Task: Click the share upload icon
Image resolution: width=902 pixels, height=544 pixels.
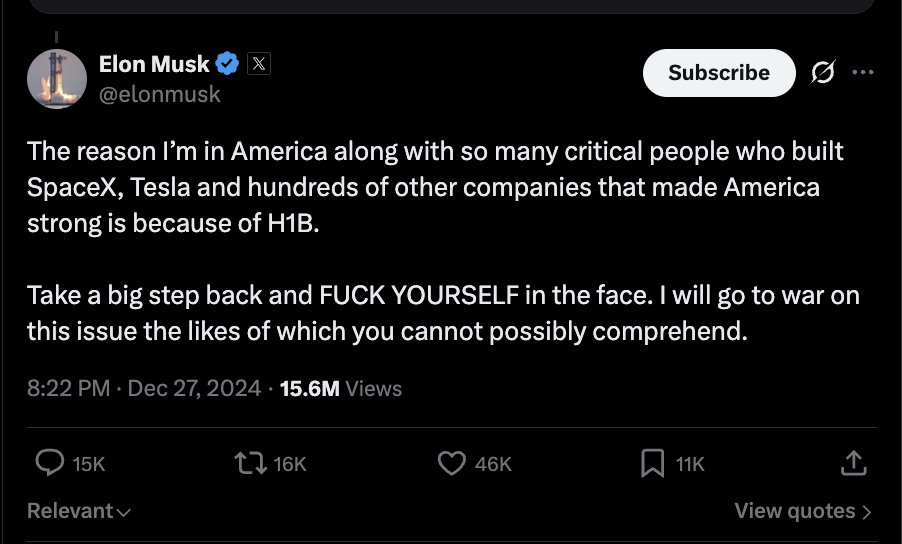Action: (853, 463)
